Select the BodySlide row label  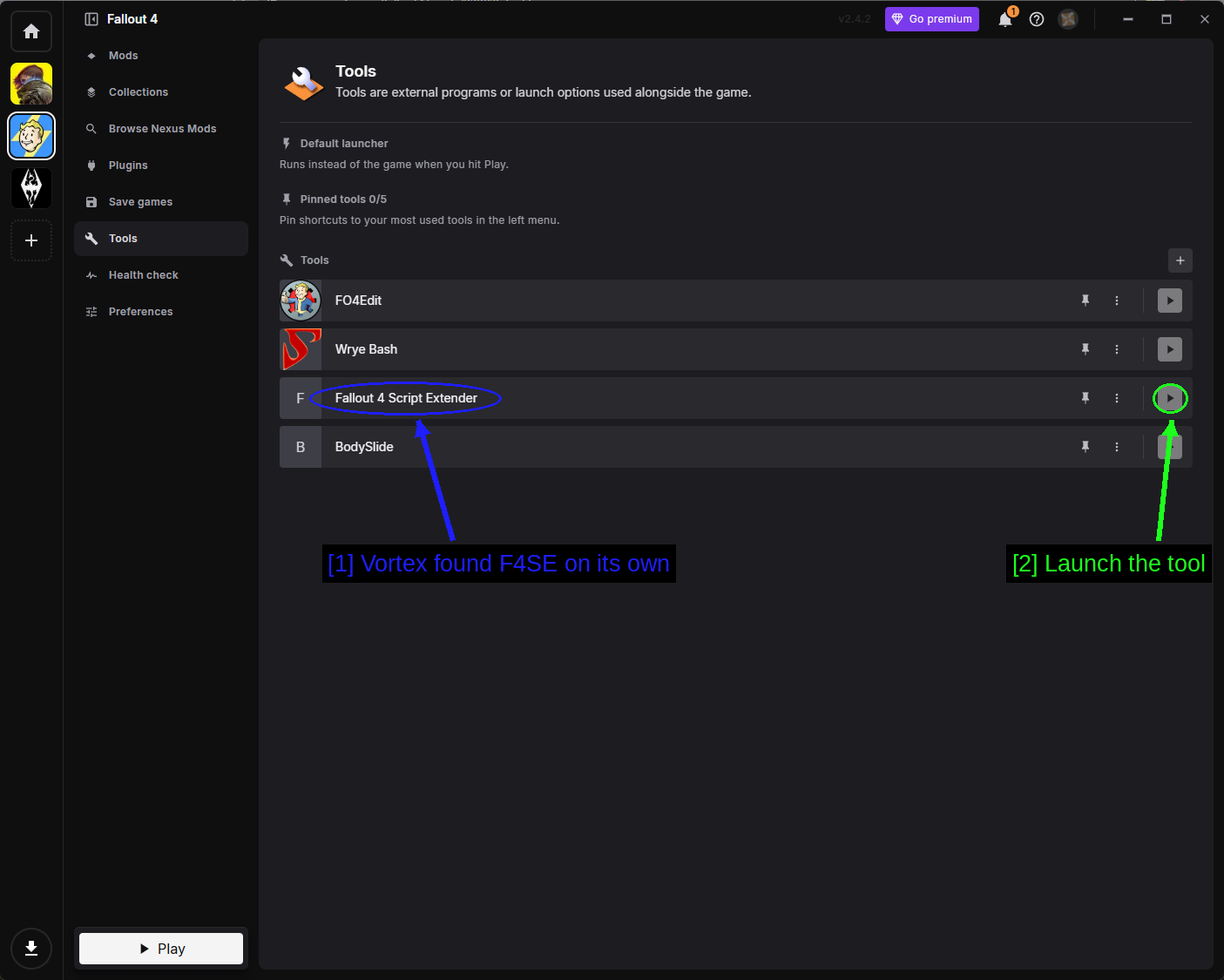click(364, 447)
